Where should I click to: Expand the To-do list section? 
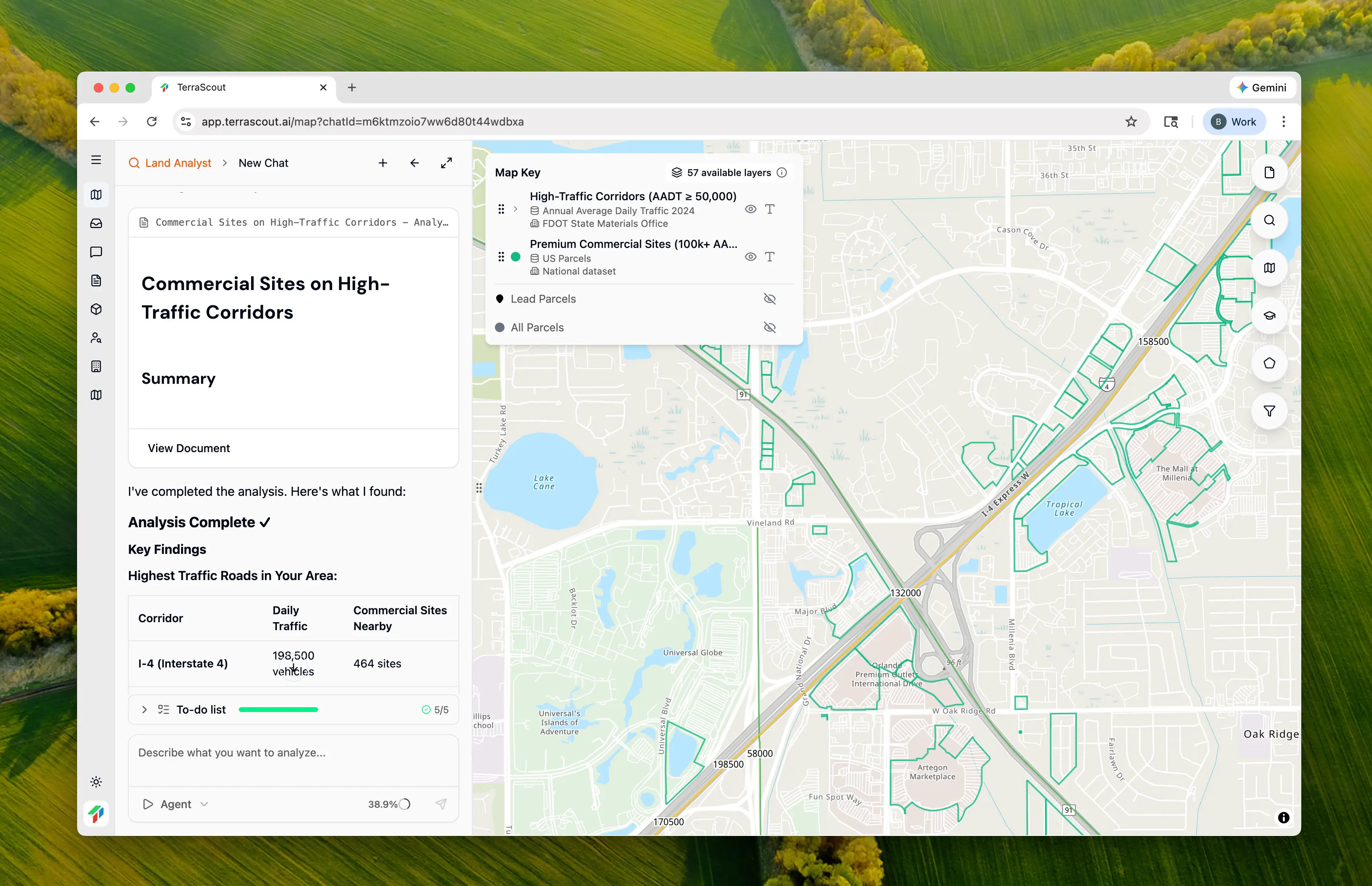[x=144, y=710]
